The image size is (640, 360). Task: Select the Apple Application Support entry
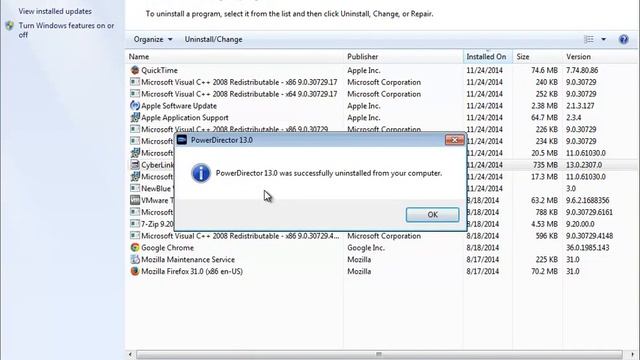(184, 118)
